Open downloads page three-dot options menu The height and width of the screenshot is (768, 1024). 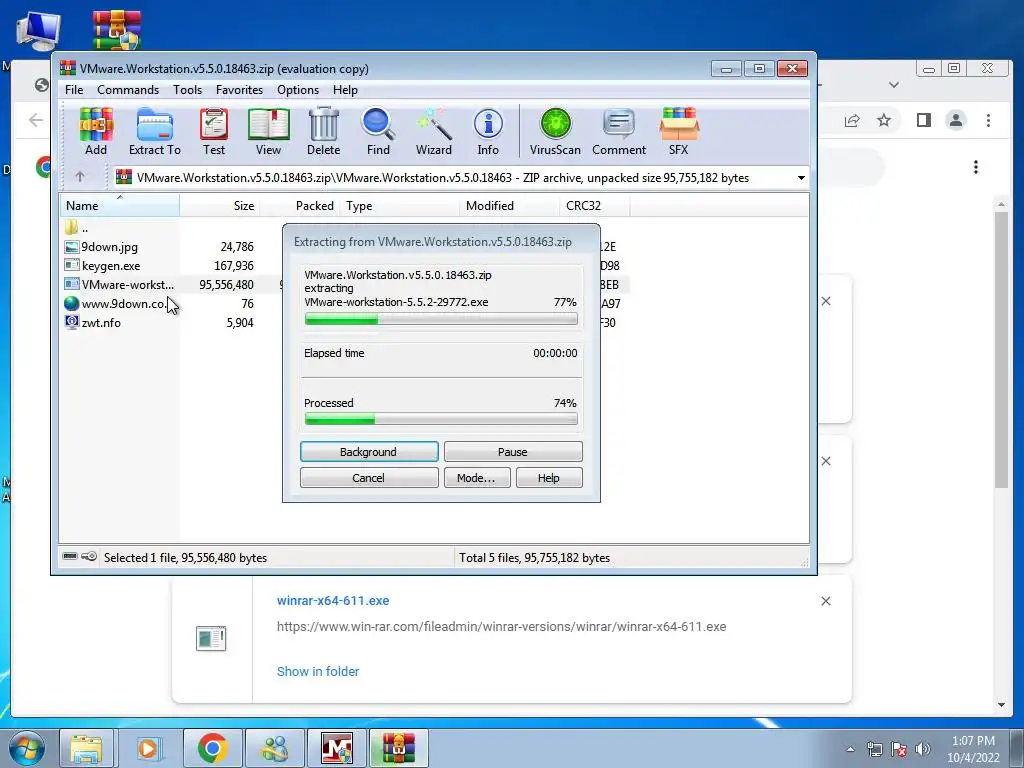coord(976,167)
